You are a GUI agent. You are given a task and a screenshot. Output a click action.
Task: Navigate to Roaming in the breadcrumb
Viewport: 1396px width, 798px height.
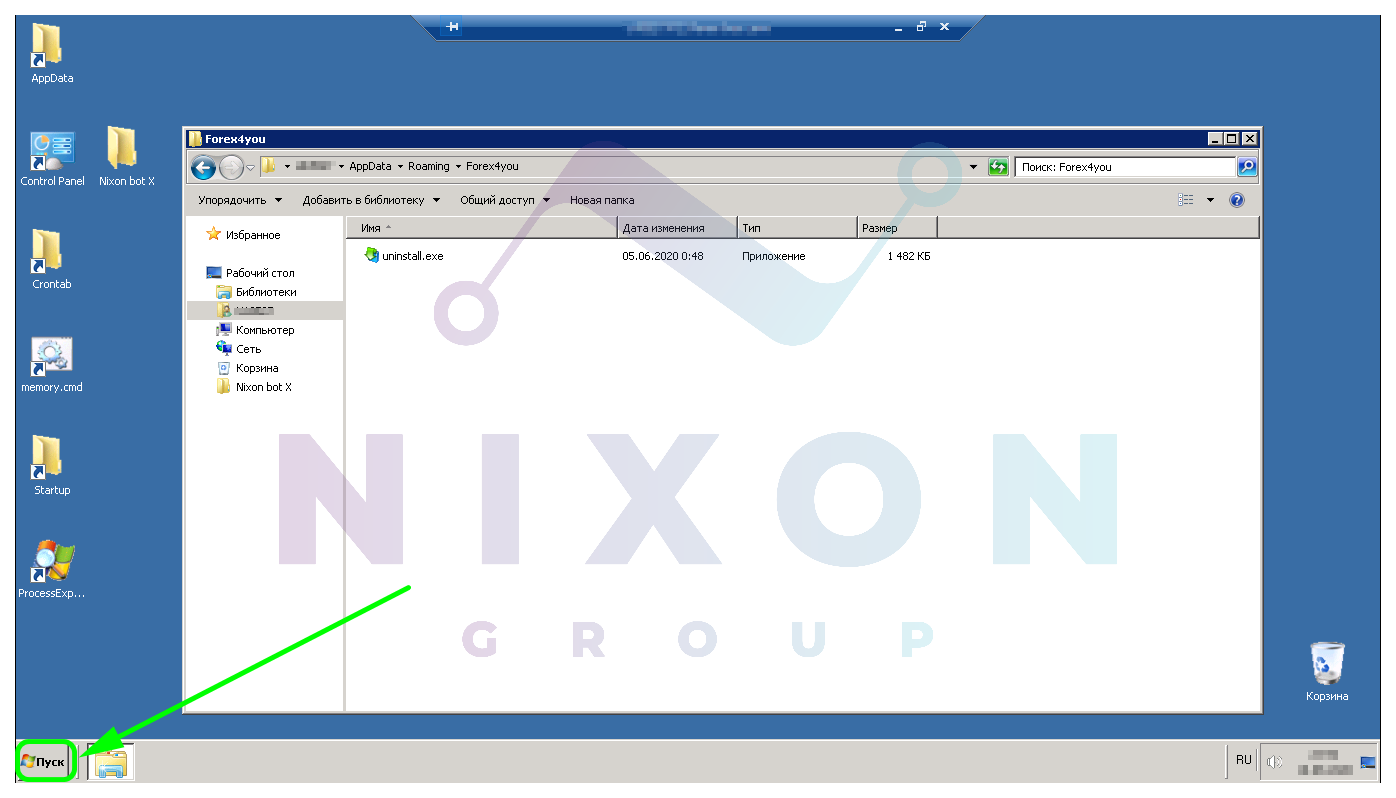coord(429,166)
